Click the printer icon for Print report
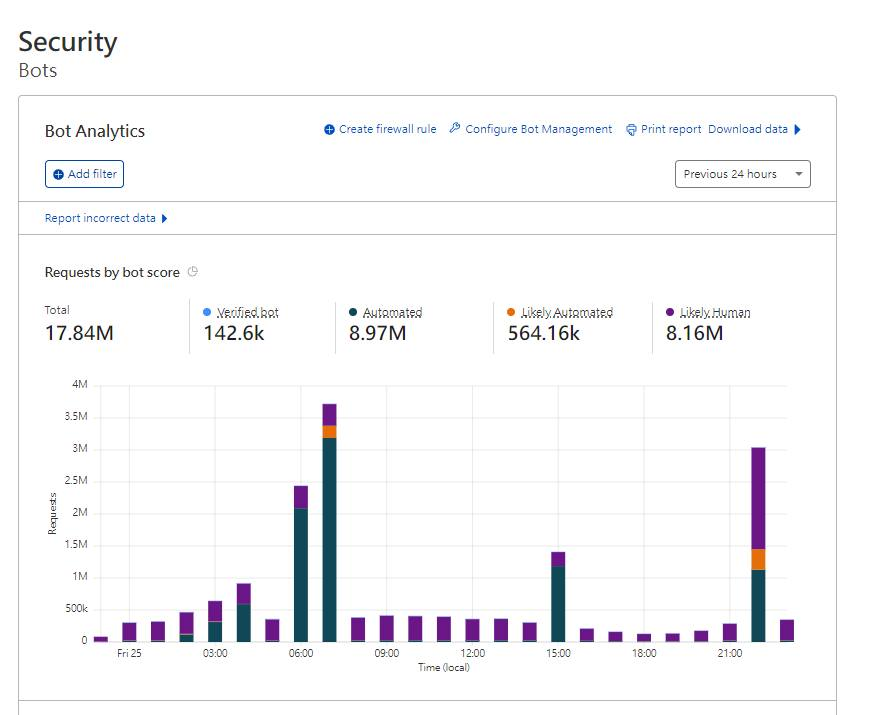875x715 pixels. [x=632, y=130]
